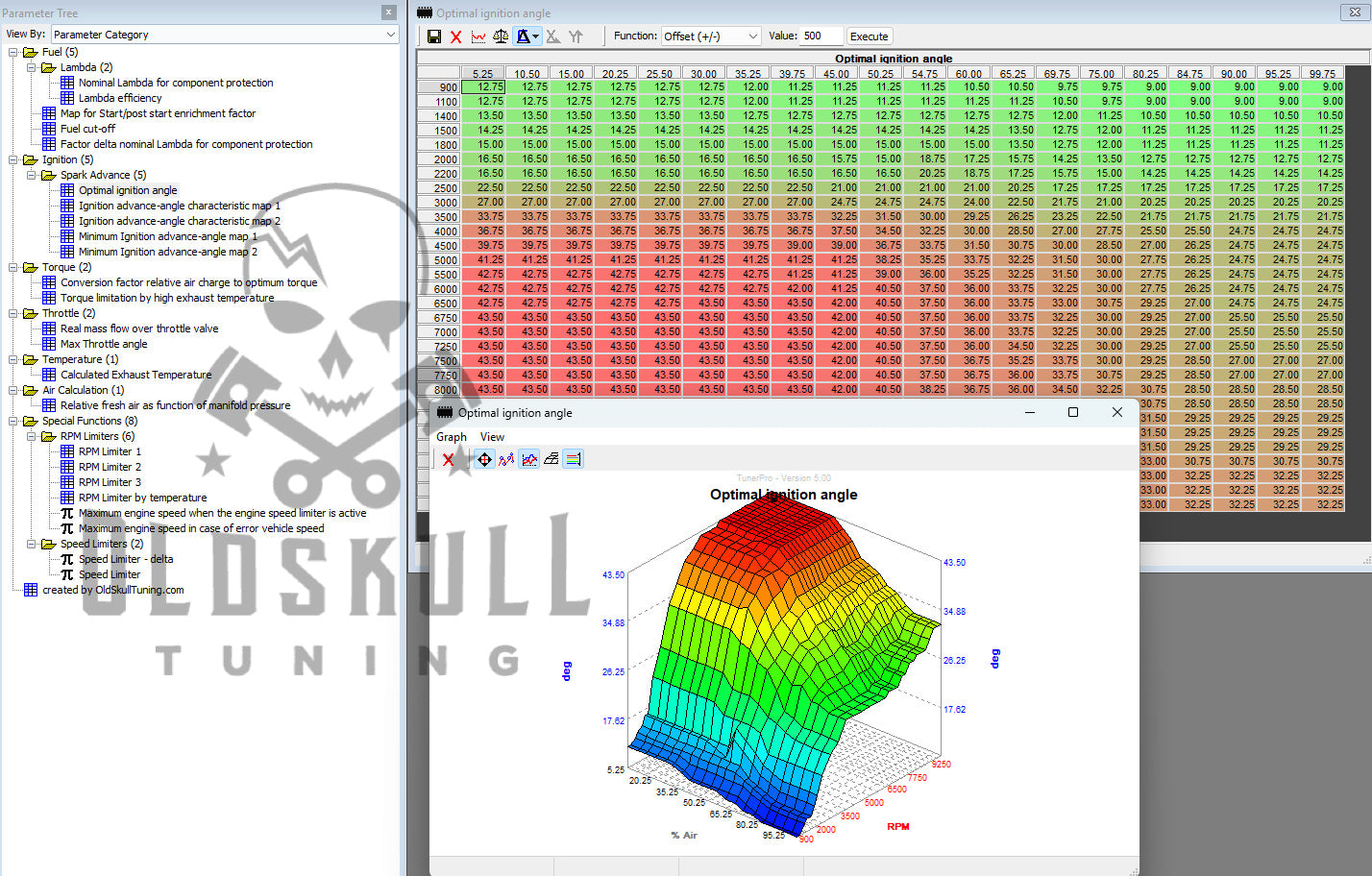Click the Execute button
Viewport: 1372px width, 876px height.
point(870,36)
